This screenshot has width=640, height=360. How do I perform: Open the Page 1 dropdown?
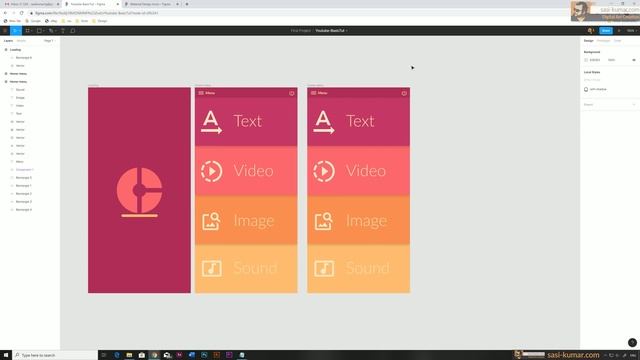coord(49,41)
